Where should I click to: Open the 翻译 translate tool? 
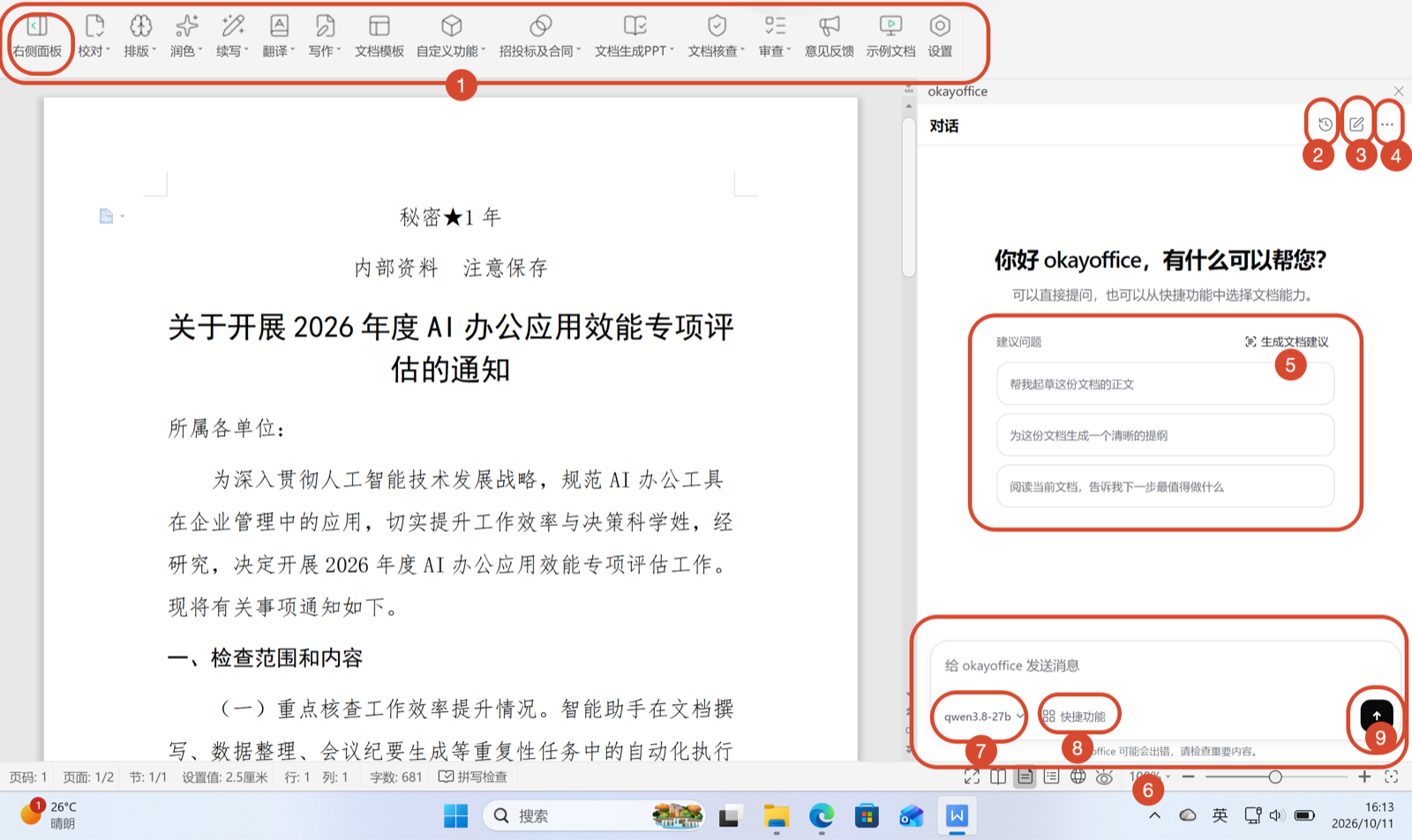279,38
